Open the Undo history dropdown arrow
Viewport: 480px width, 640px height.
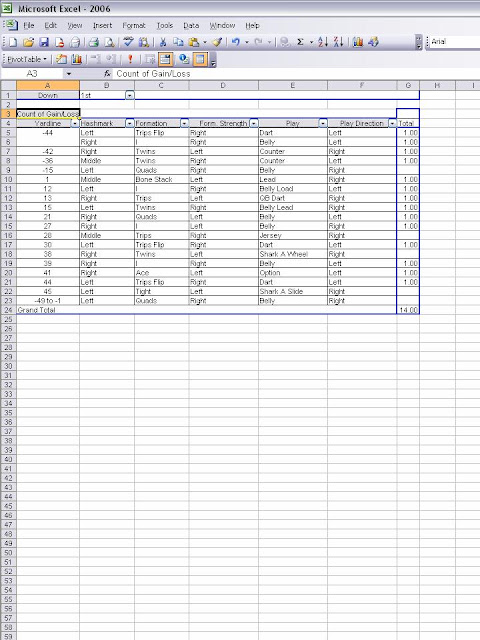pyautogui.click(x=247, y=42)
